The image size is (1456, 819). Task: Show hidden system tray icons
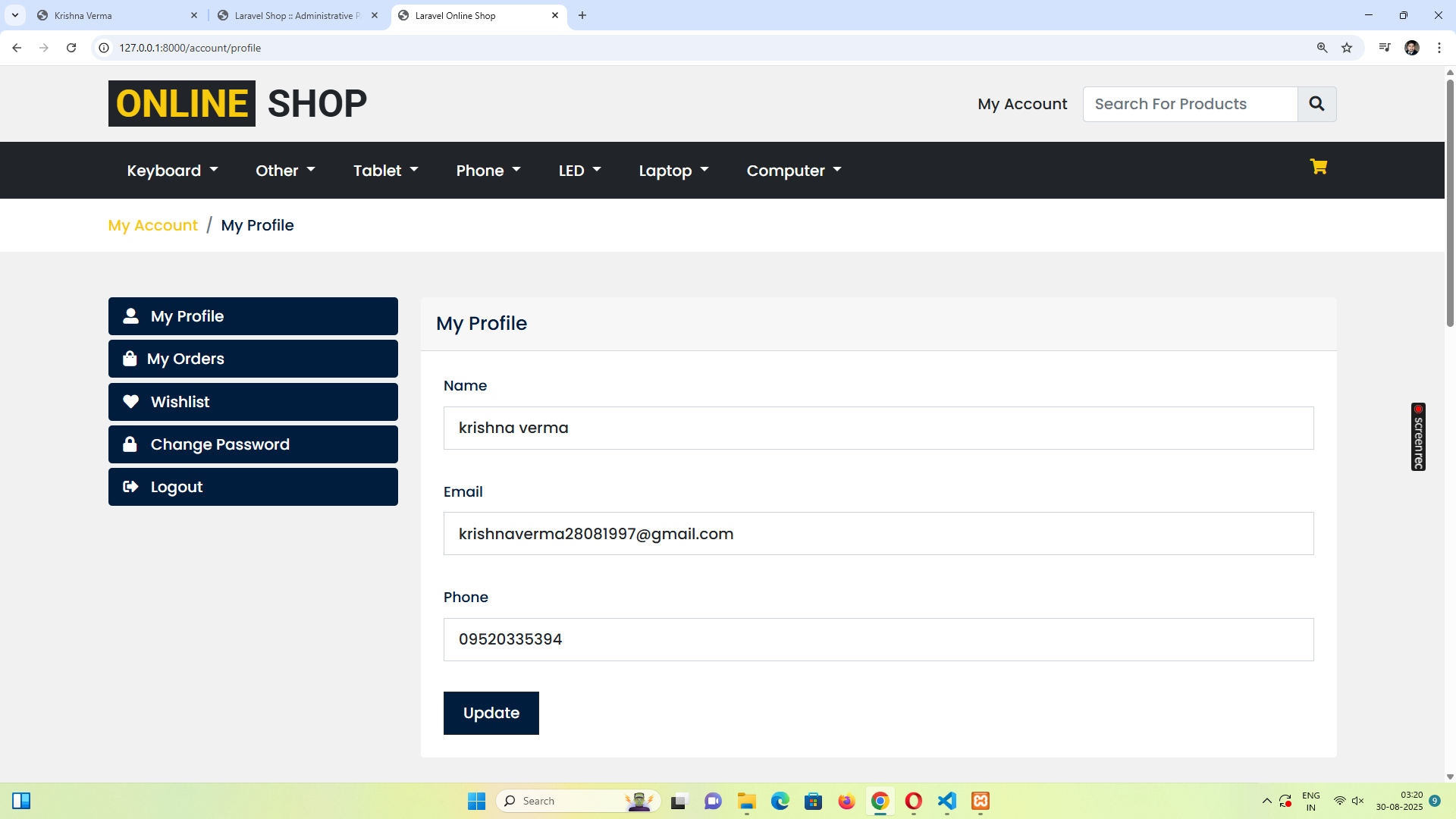pos(1266,801)
